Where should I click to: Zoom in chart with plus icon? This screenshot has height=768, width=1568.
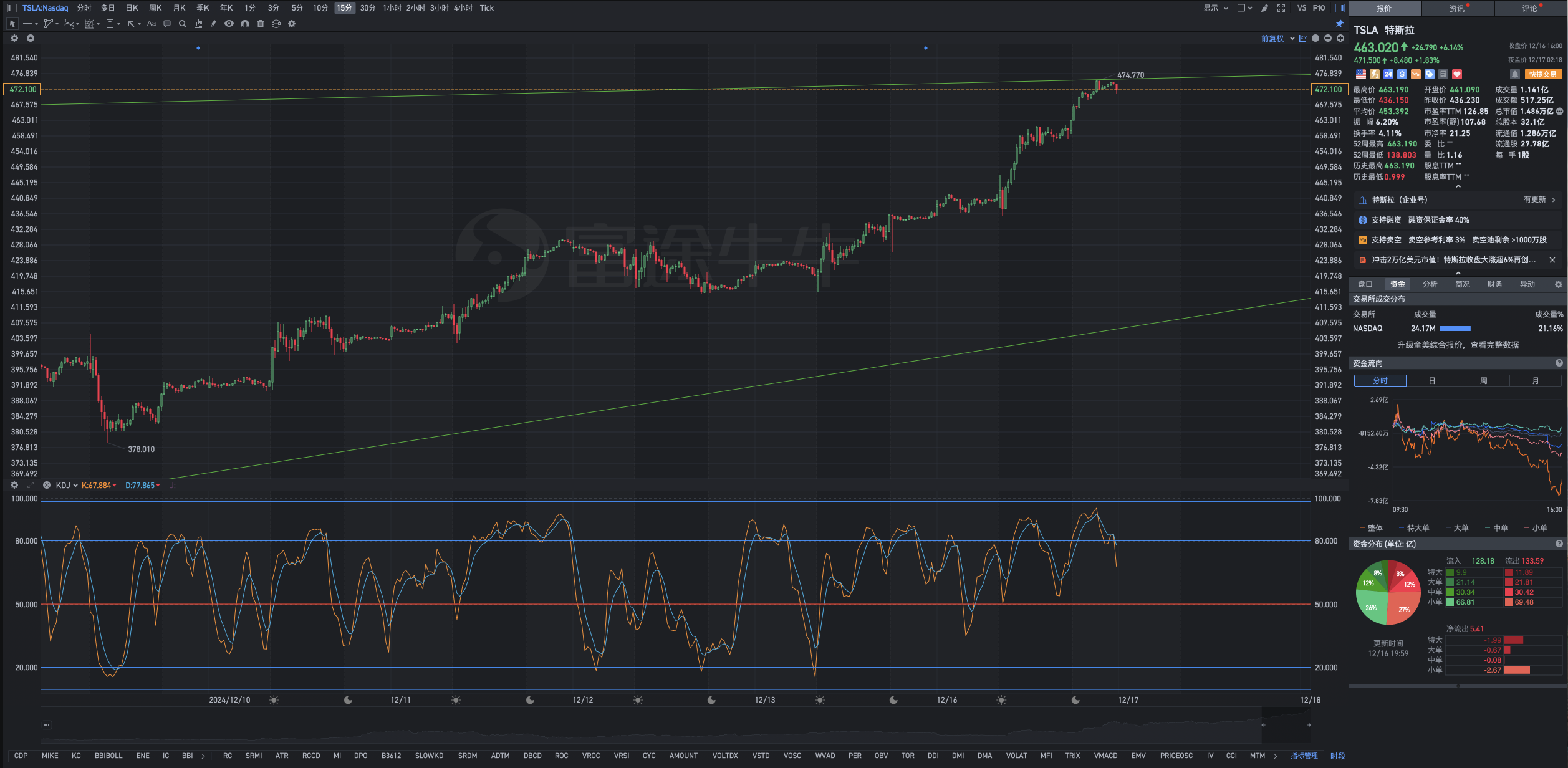point(1340,39)
